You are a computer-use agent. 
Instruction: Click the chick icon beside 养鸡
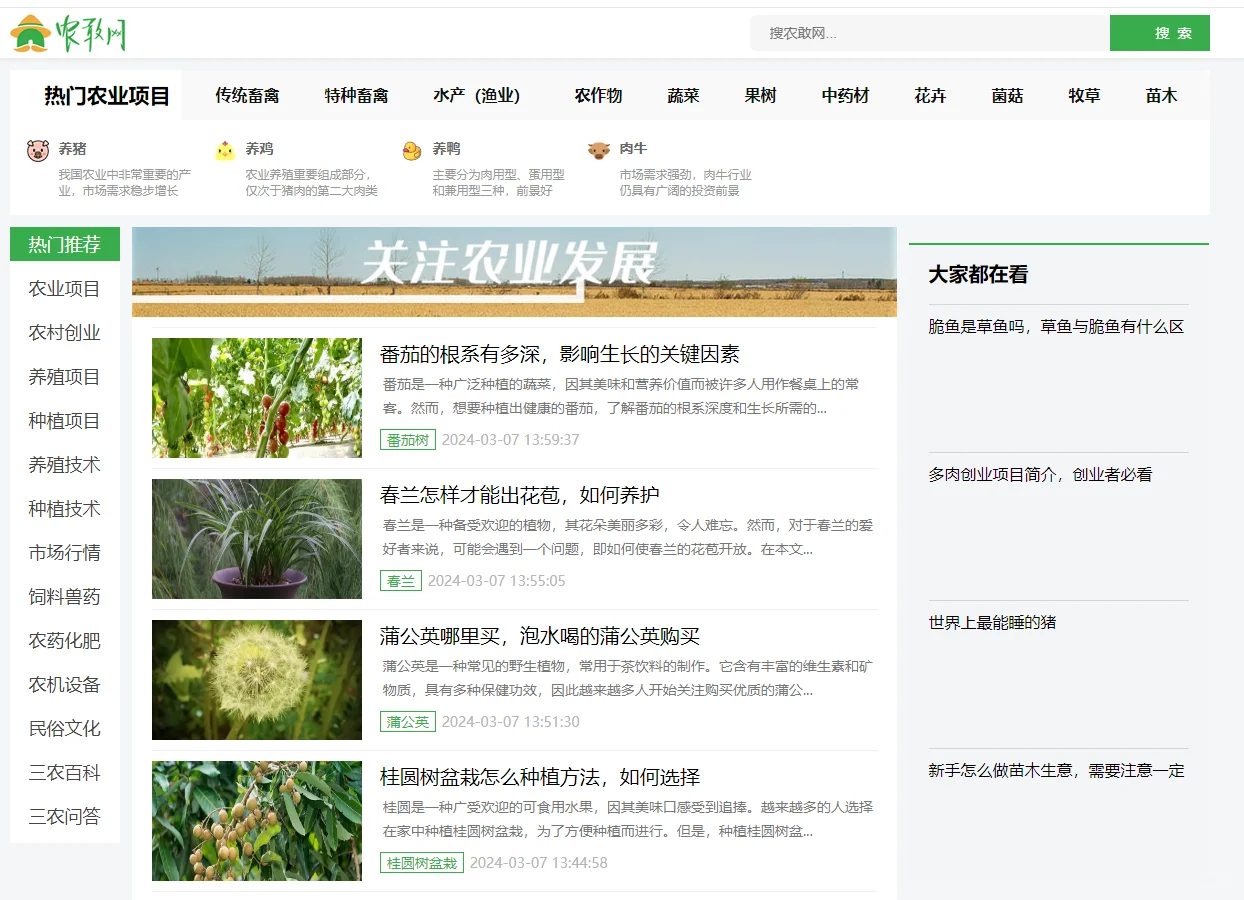(224, 148)
